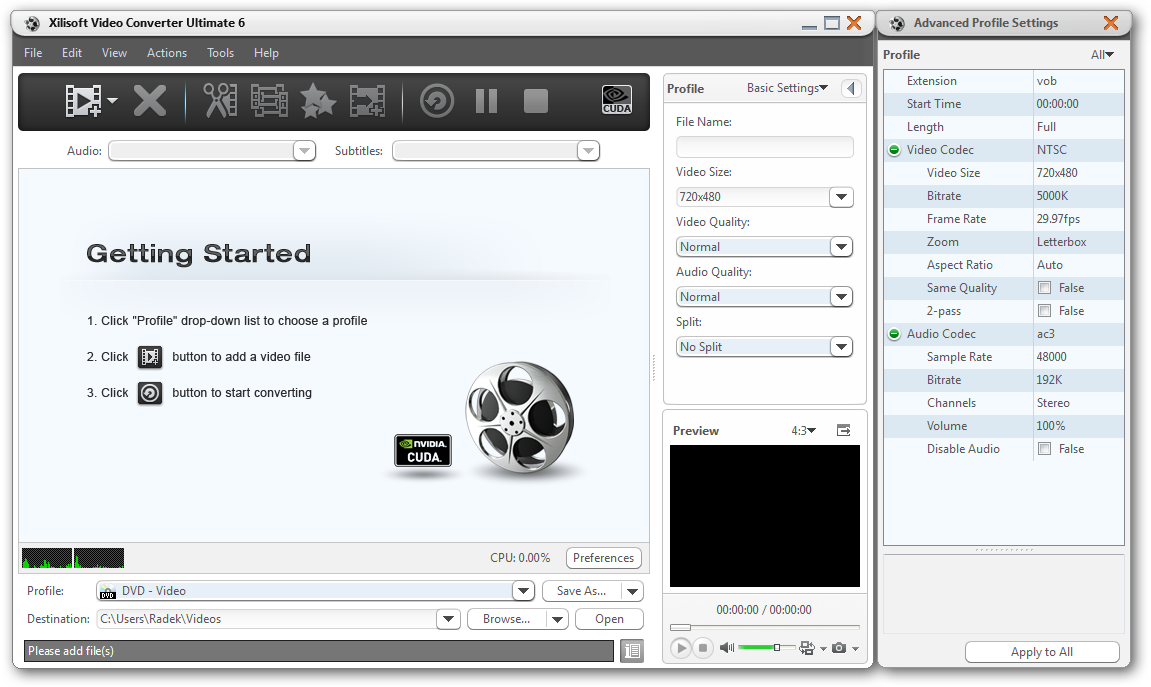Open the Actions menu

coord(167,53)
